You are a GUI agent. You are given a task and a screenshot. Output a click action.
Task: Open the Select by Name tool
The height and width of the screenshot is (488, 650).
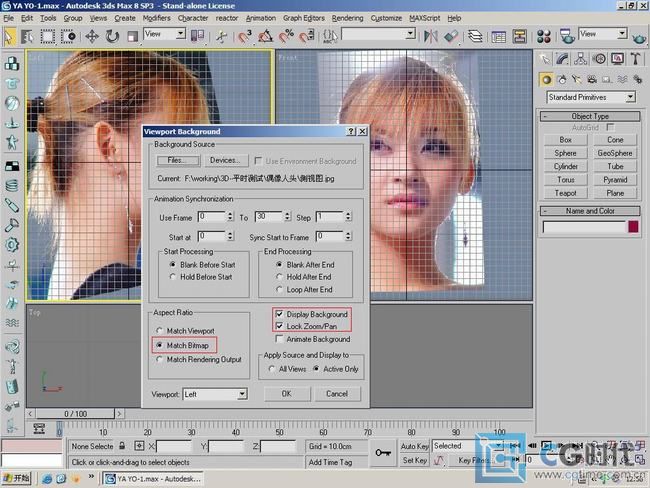[27, 36]
